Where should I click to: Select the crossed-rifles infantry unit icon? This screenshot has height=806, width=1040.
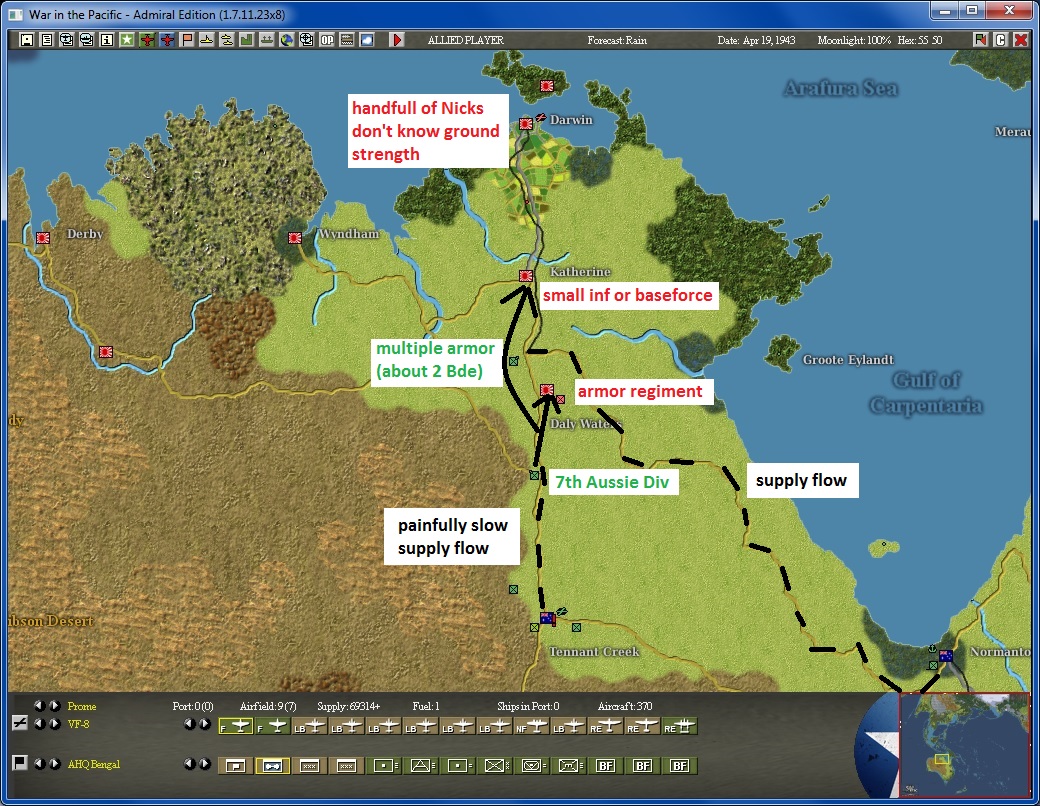495,766
